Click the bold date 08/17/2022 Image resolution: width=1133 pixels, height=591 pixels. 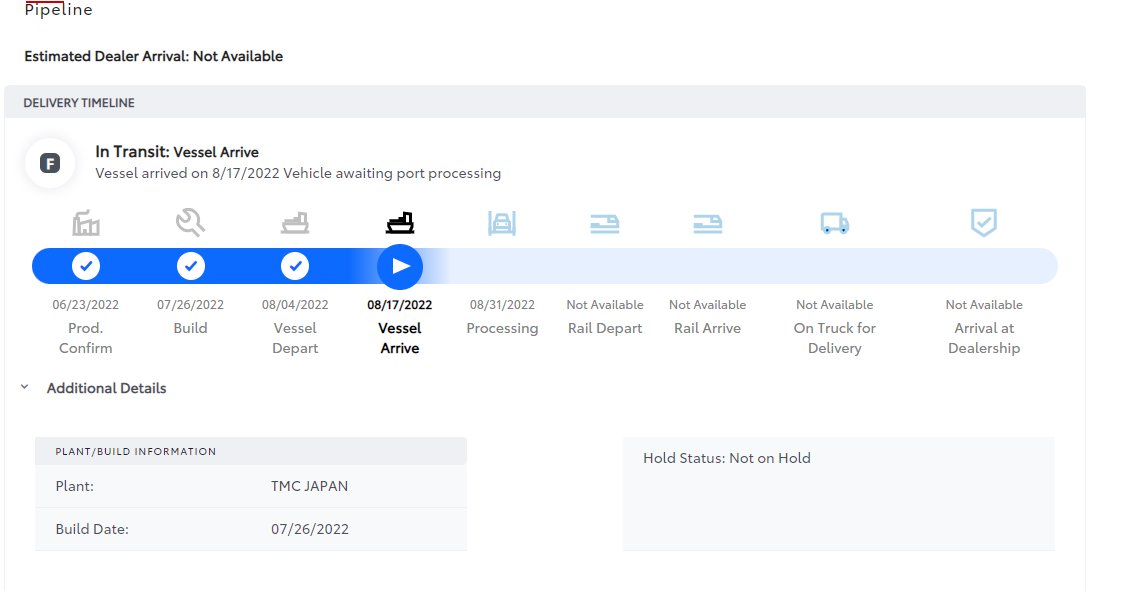(x=400, y=305)
